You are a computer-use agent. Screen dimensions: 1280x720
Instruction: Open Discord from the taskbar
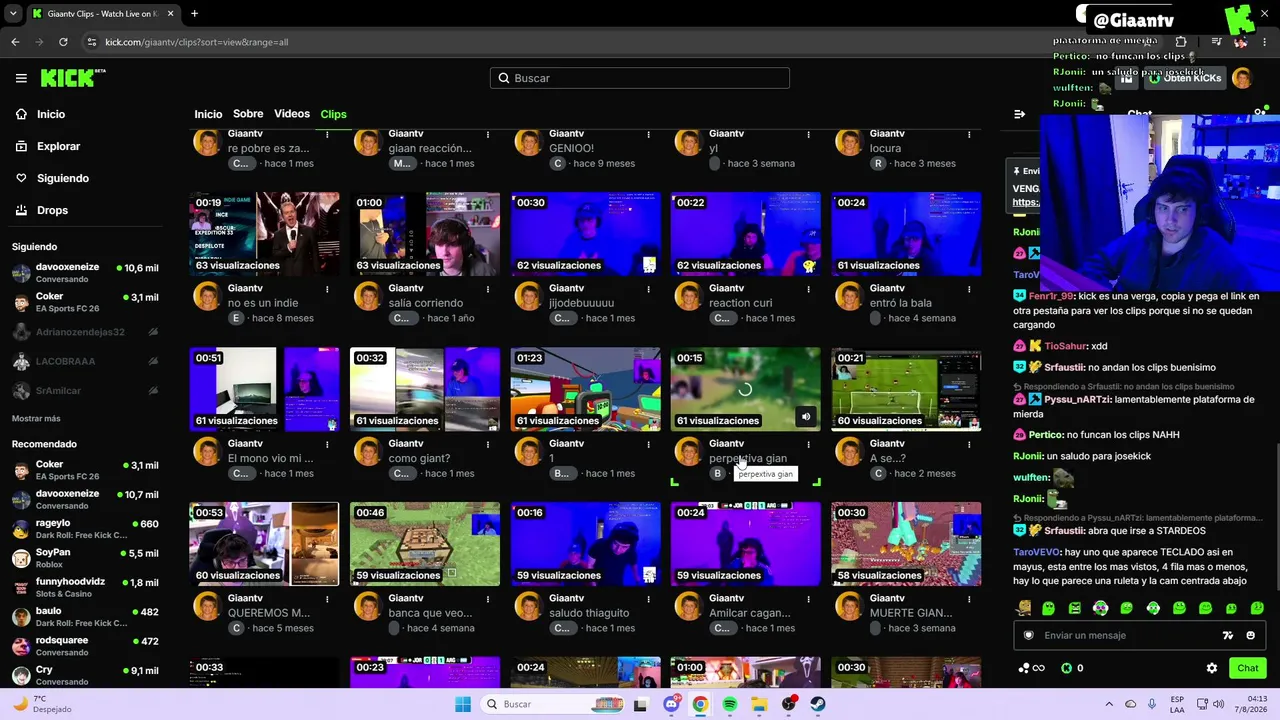(672, 704)
